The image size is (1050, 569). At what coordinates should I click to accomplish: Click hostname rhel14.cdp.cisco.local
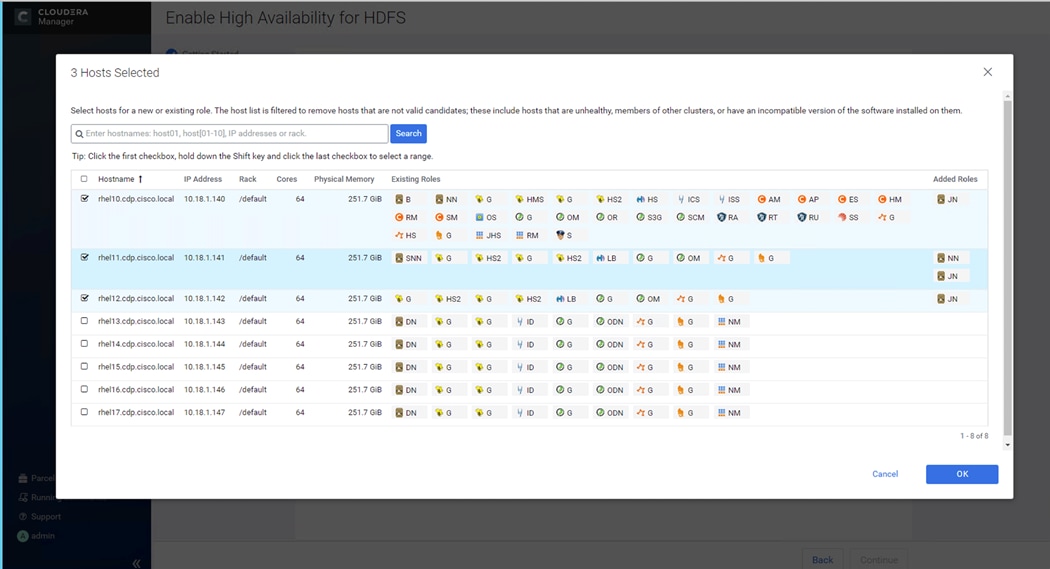(136, 344)
